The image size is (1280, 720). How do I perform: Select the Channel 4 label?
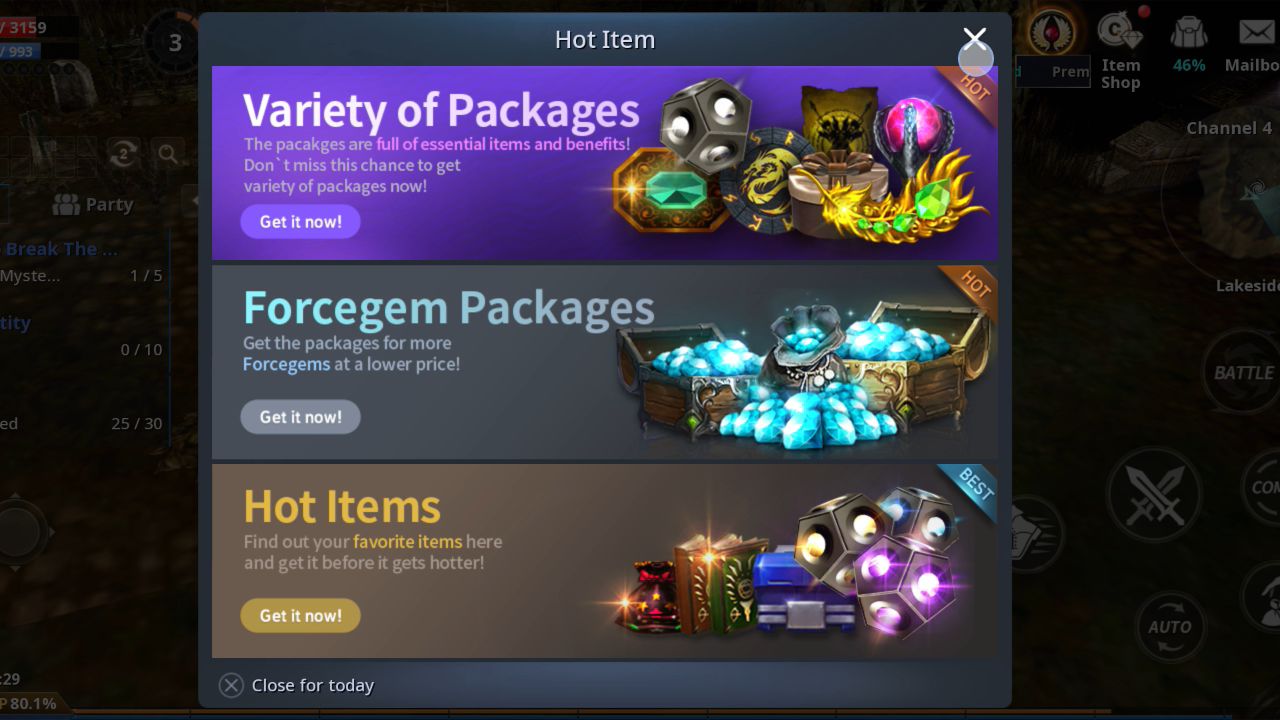[1229, 128]
